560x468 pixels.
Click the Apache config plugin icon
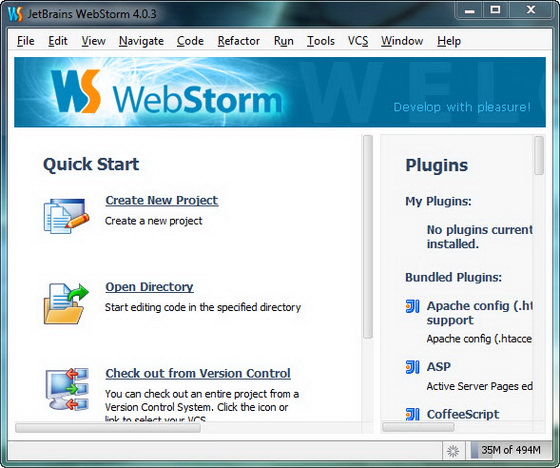(x=412, y=306)
